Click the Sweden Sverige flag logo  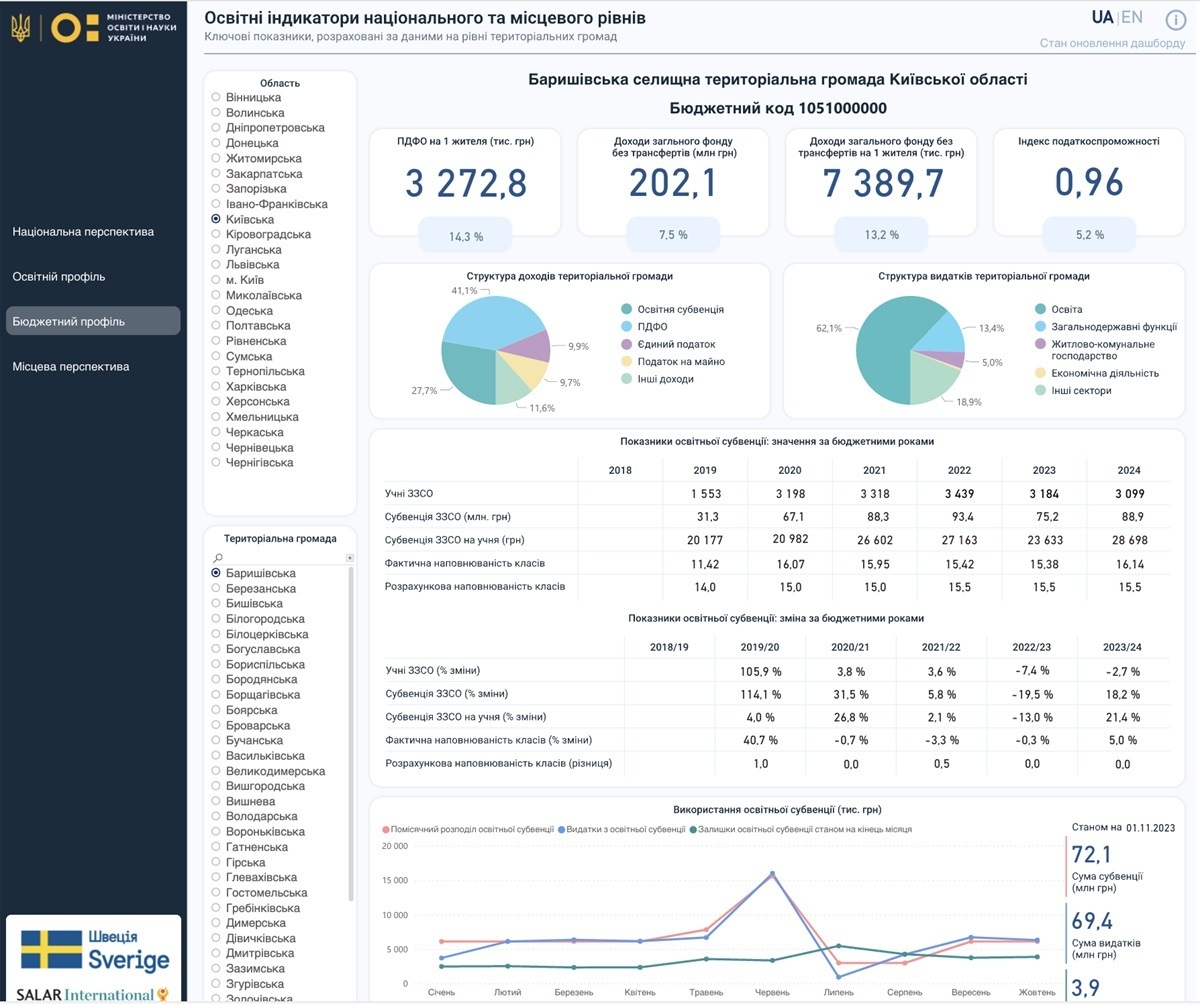[95, 950]
